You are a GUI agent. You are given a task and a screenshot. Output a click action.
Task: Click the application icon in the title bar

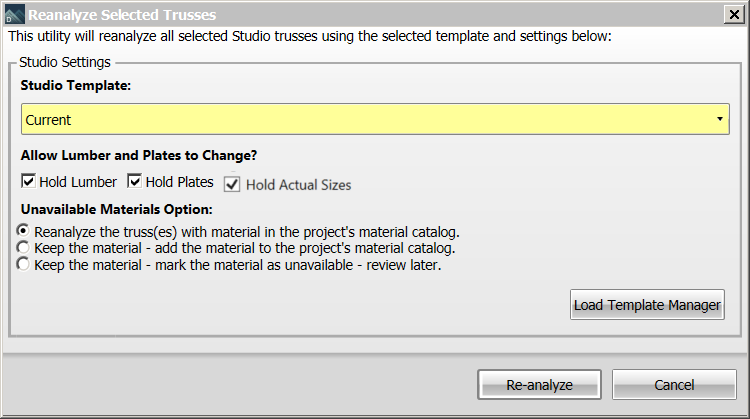coord(14,14)
